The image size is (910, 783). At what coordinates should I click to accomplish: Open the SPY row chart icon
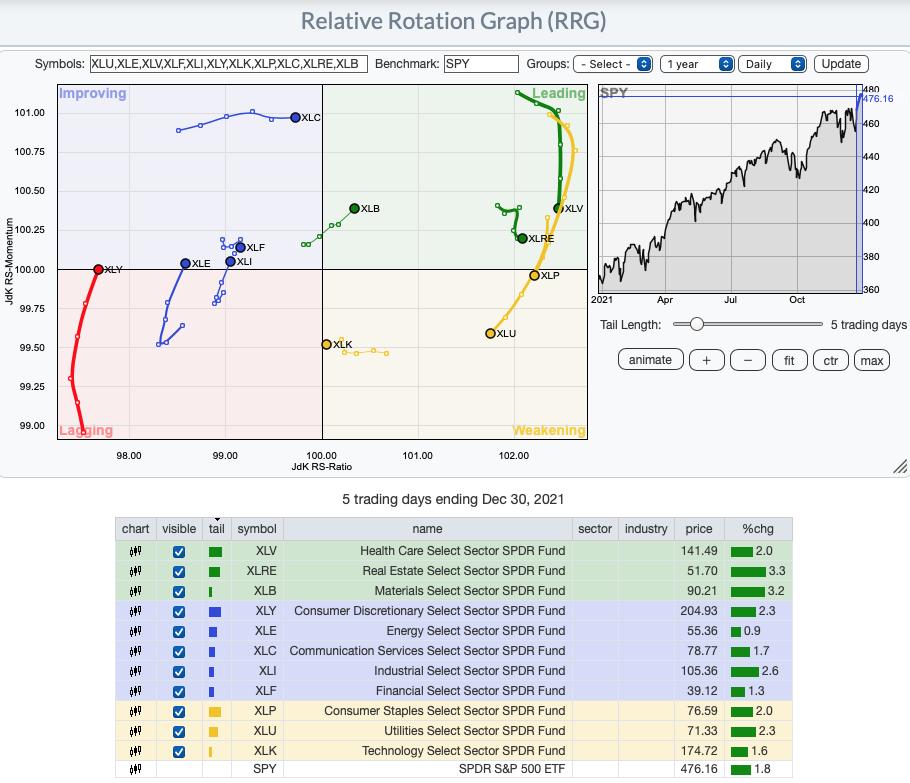135,770
